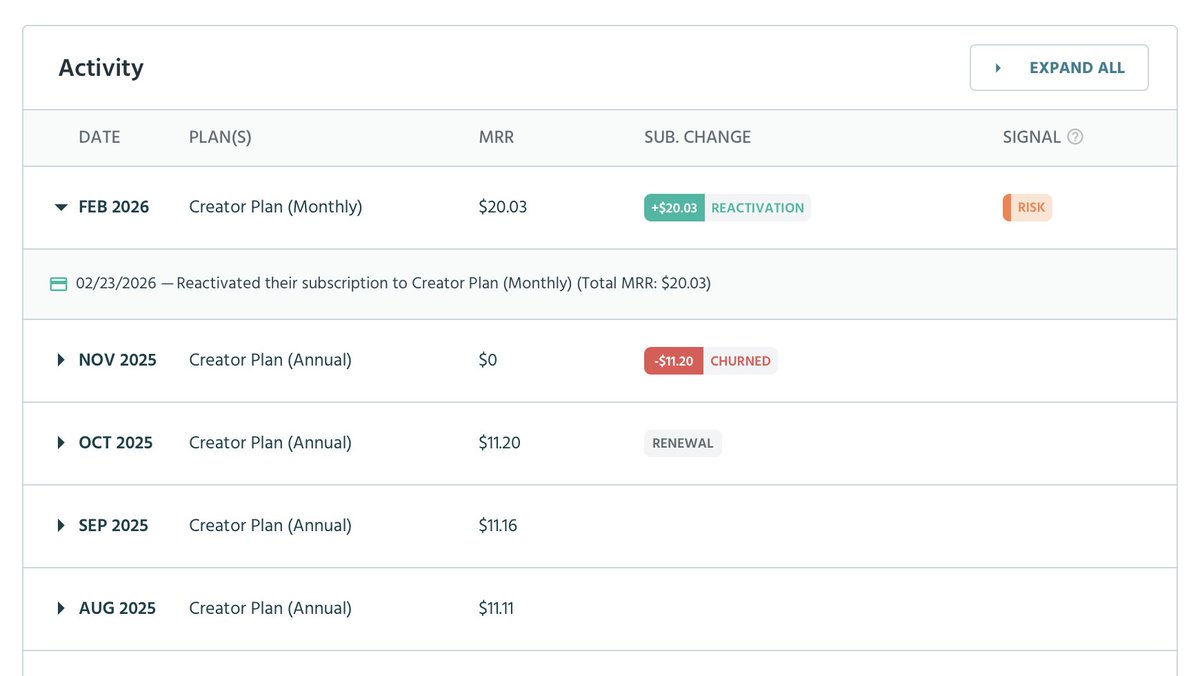The height and width of the screenshot is (676, 1200).
Task: Open the Signal help question-mark icon
Action: (x=1075, y=137)
